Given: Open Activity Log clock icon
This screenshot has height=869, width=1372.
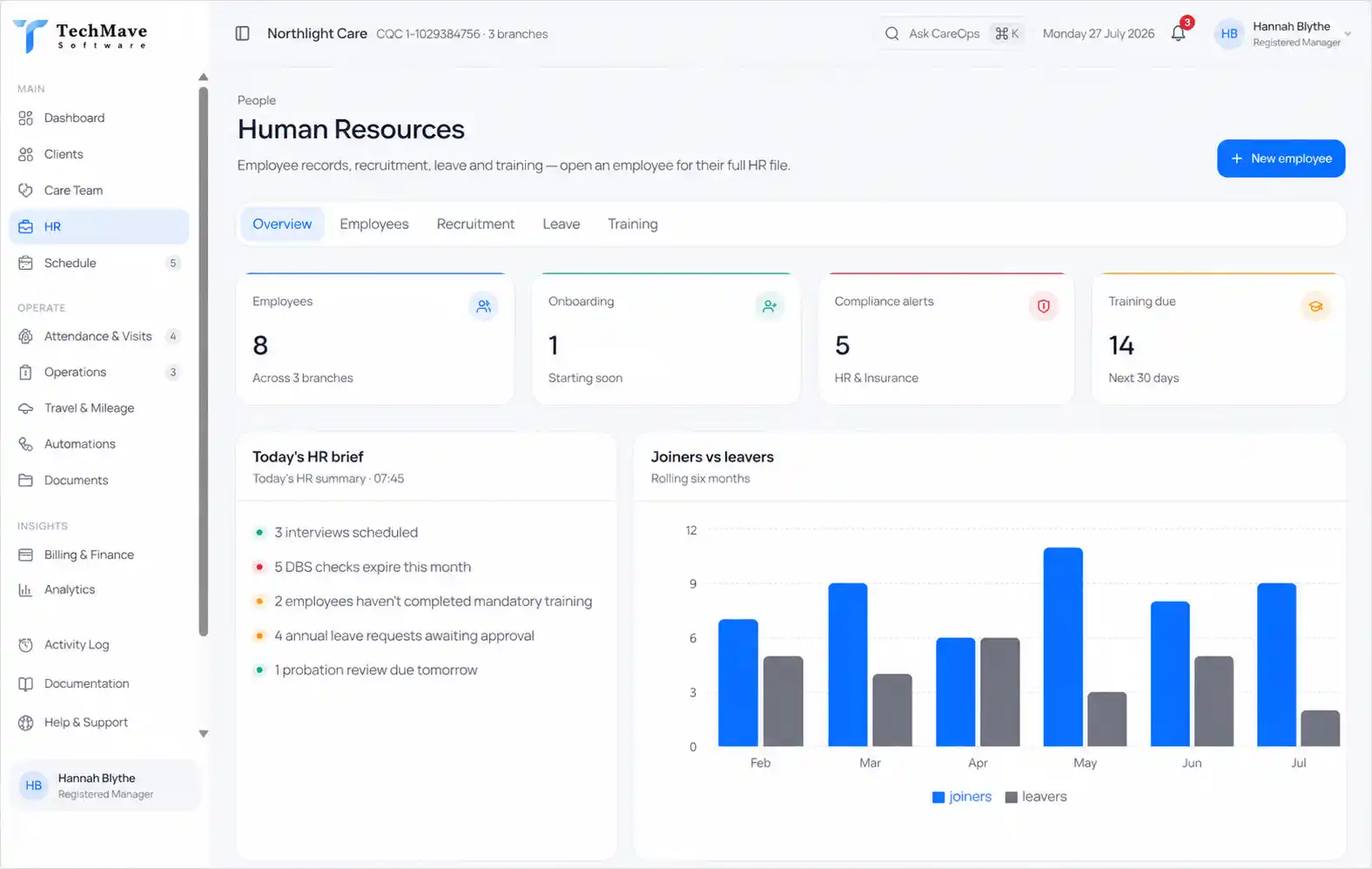Looking at the screenshot, I should click(x=26, y=645).
